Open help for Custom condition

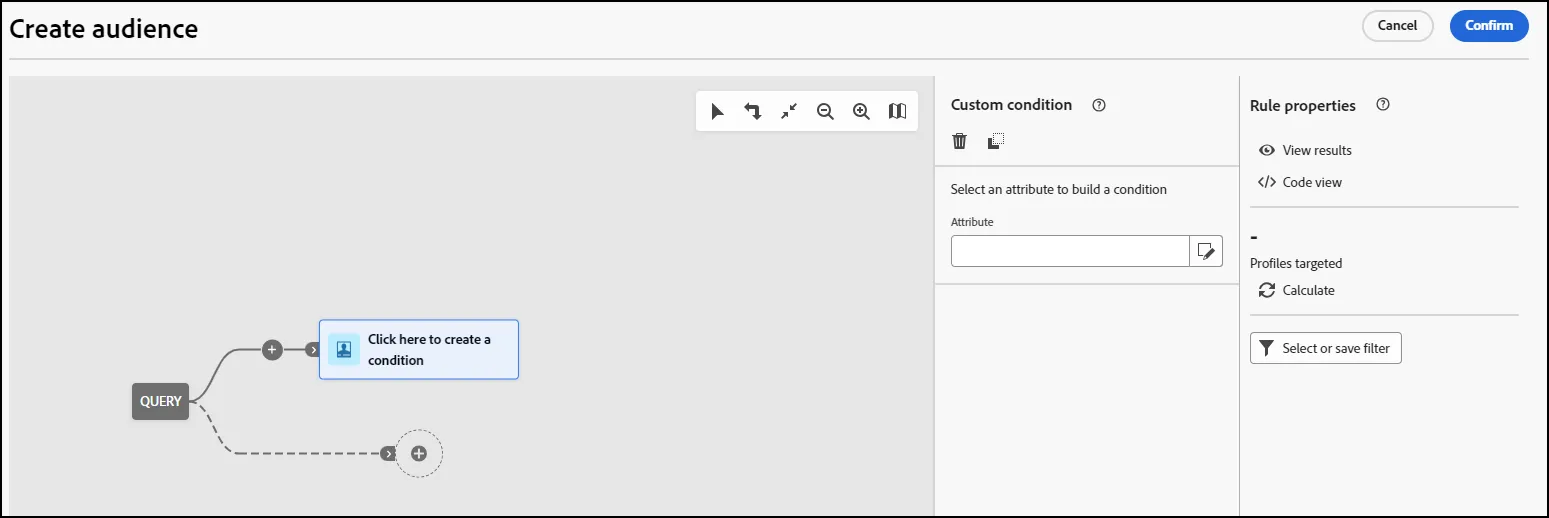1099,105
